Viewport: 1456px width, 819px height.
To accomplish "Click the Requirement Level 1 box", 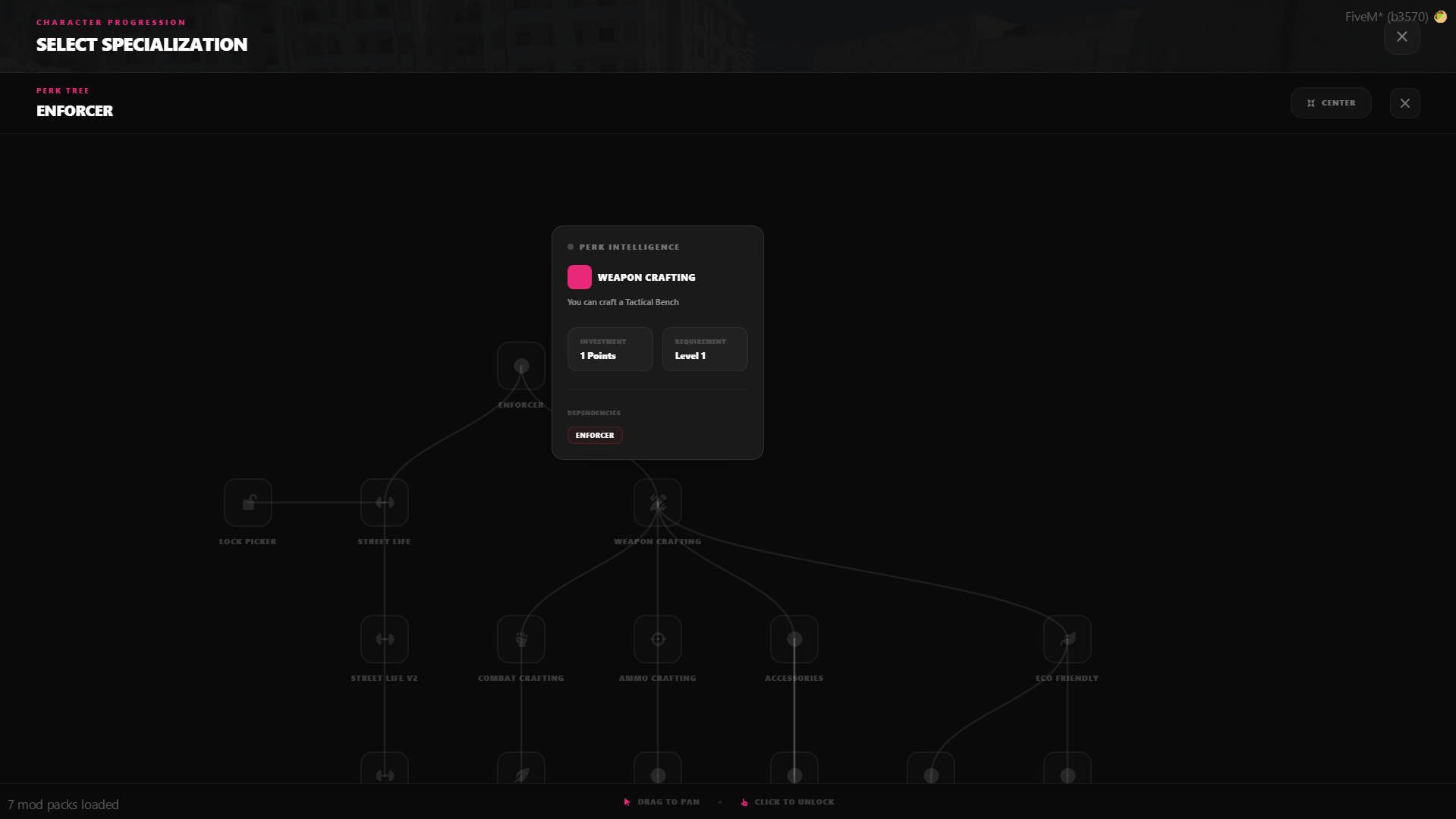I will click(705, 349).
